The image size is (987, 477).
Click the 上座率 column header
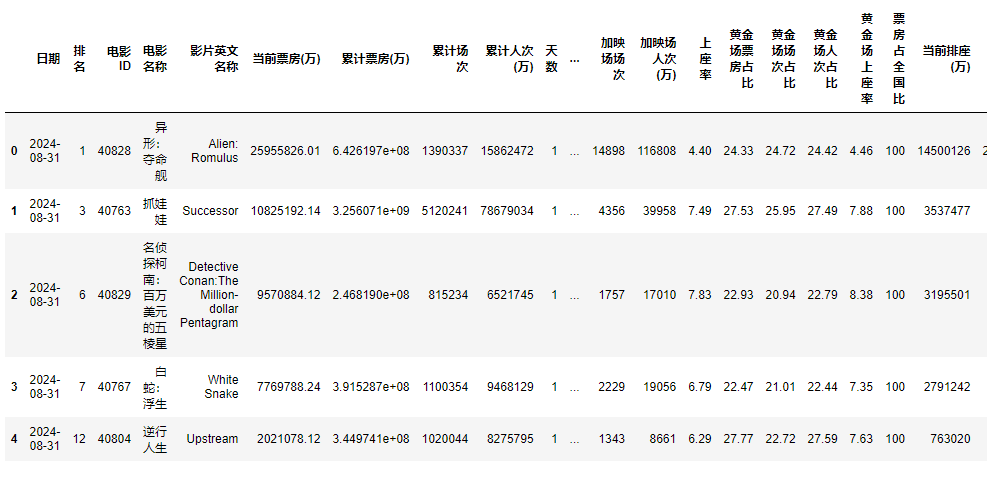(706, 59)
